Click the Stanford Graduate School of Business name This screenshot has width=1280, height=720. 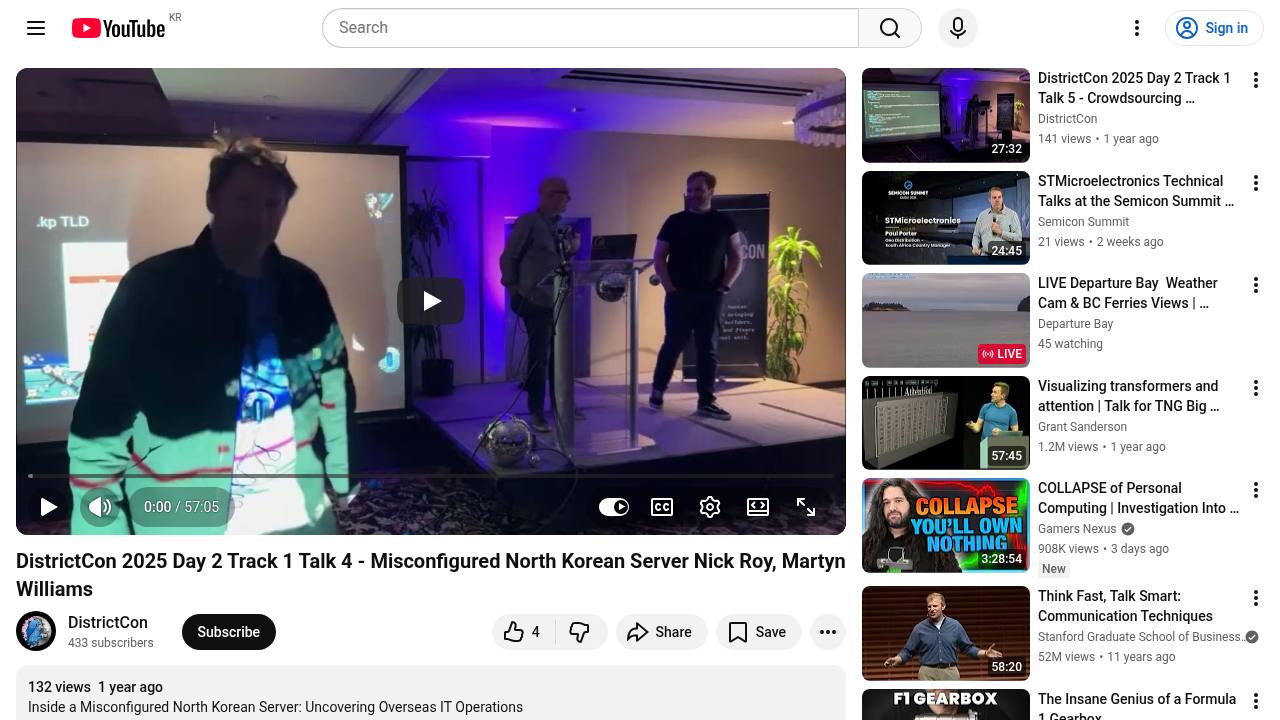[x=1140, y=637]
